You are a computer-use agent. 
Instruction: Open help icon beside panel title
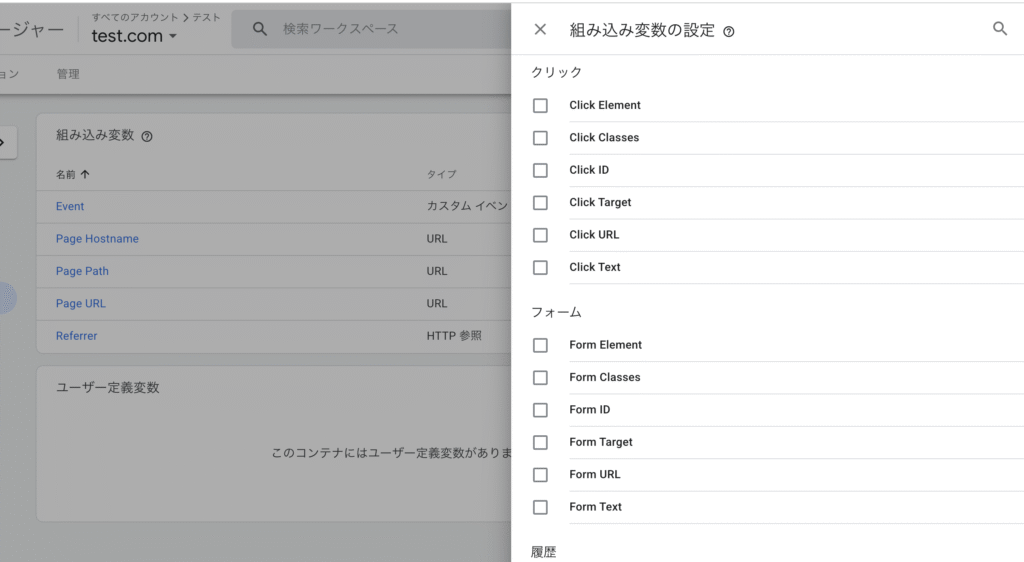(728, 32)
